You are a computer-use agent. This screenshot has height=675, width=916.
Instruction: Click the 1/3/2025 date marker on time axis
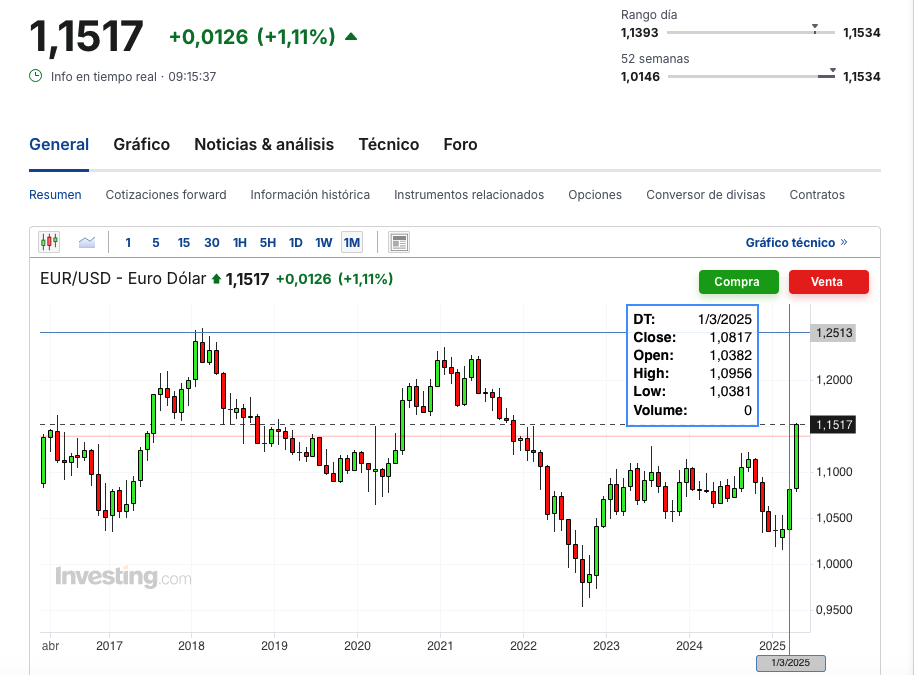(x=790, y=663)
